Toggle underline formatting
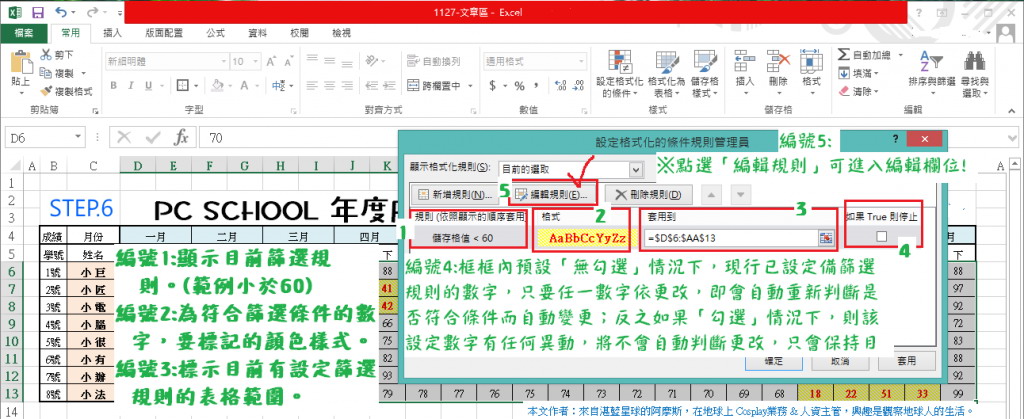1024x419 pixels. coord(148,85)
